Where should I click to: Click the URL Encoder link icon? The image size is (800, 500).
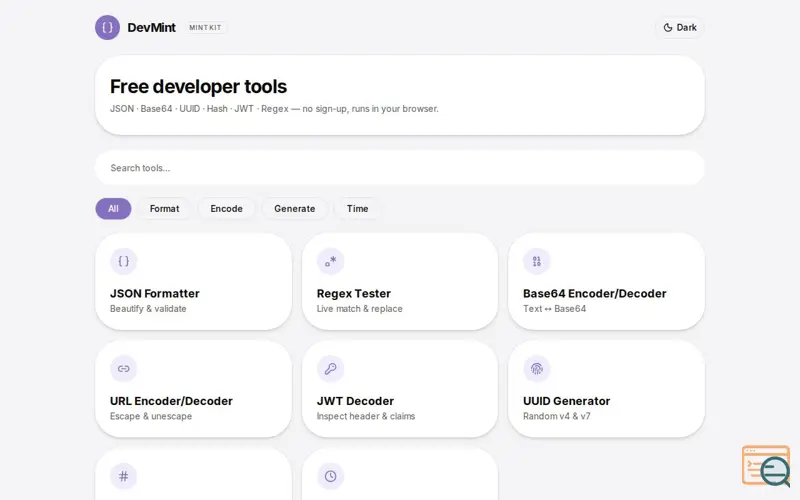coord(123,369)
